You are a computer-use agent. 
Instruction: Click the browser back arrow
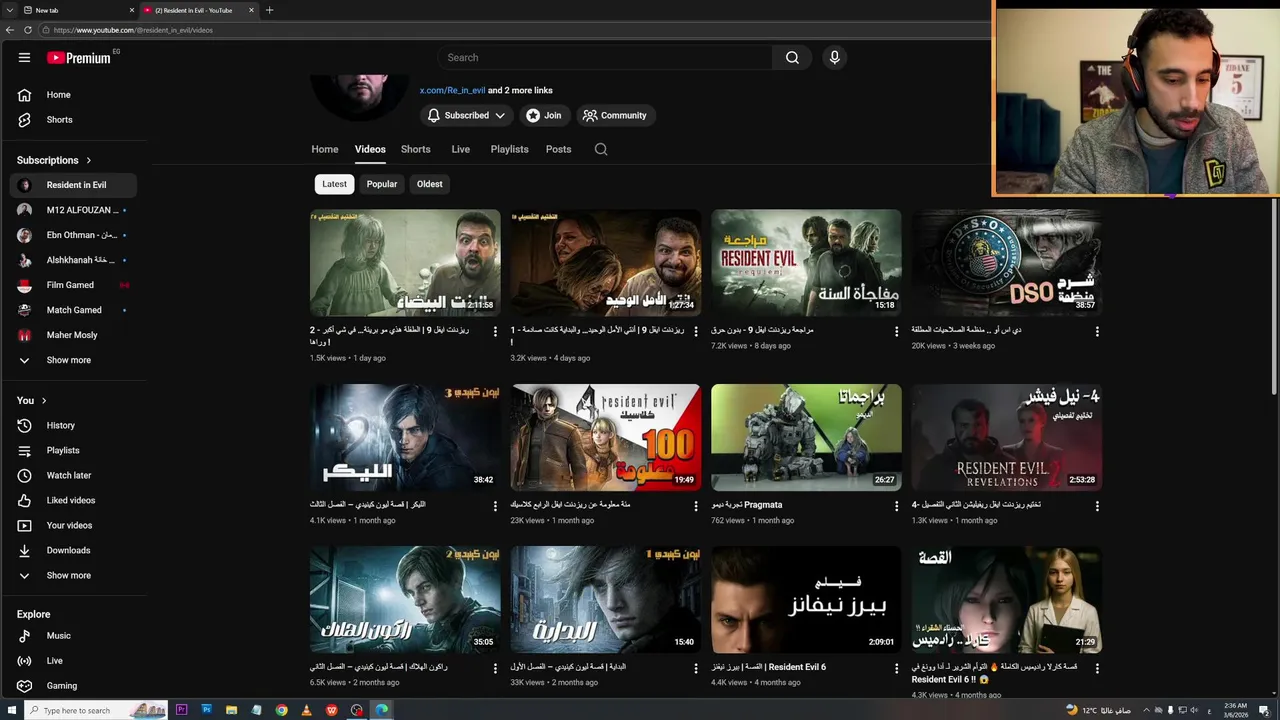pos(10,30)
